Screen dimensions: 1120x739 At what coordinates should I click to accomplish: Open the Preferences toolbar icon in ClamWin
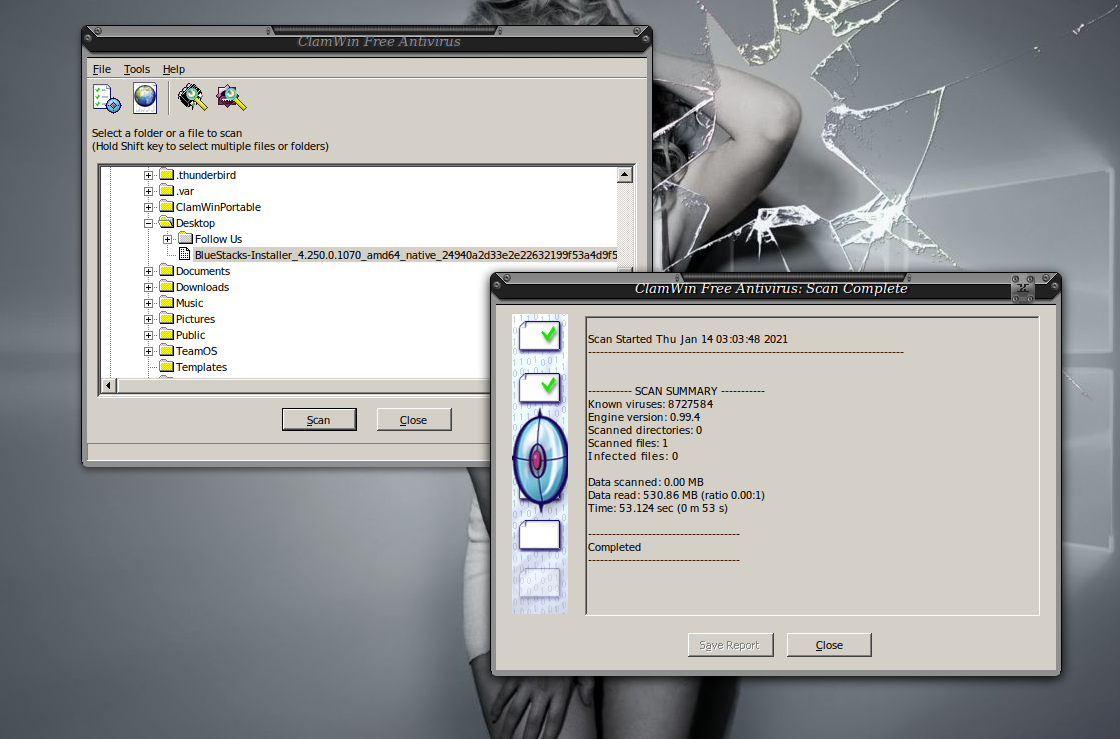click(107, 99)
